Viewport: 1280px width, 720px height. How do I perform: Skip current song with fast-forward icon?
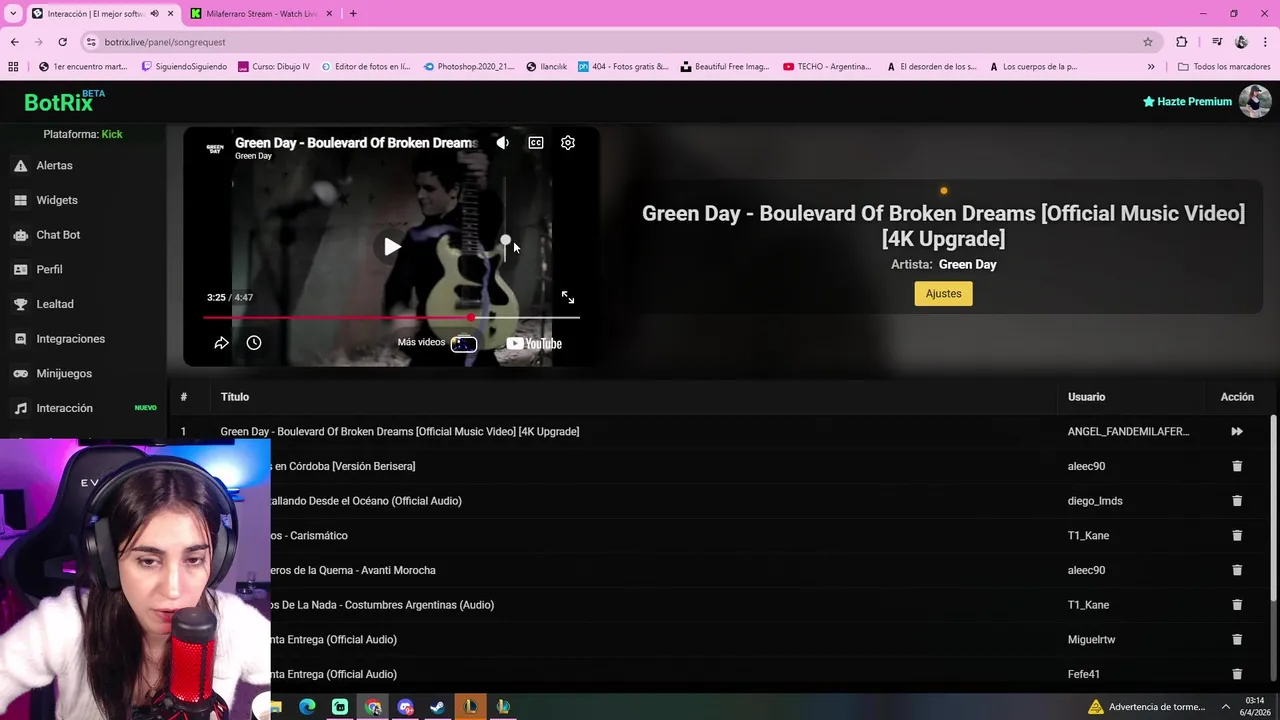click(x=1237, y=432)
